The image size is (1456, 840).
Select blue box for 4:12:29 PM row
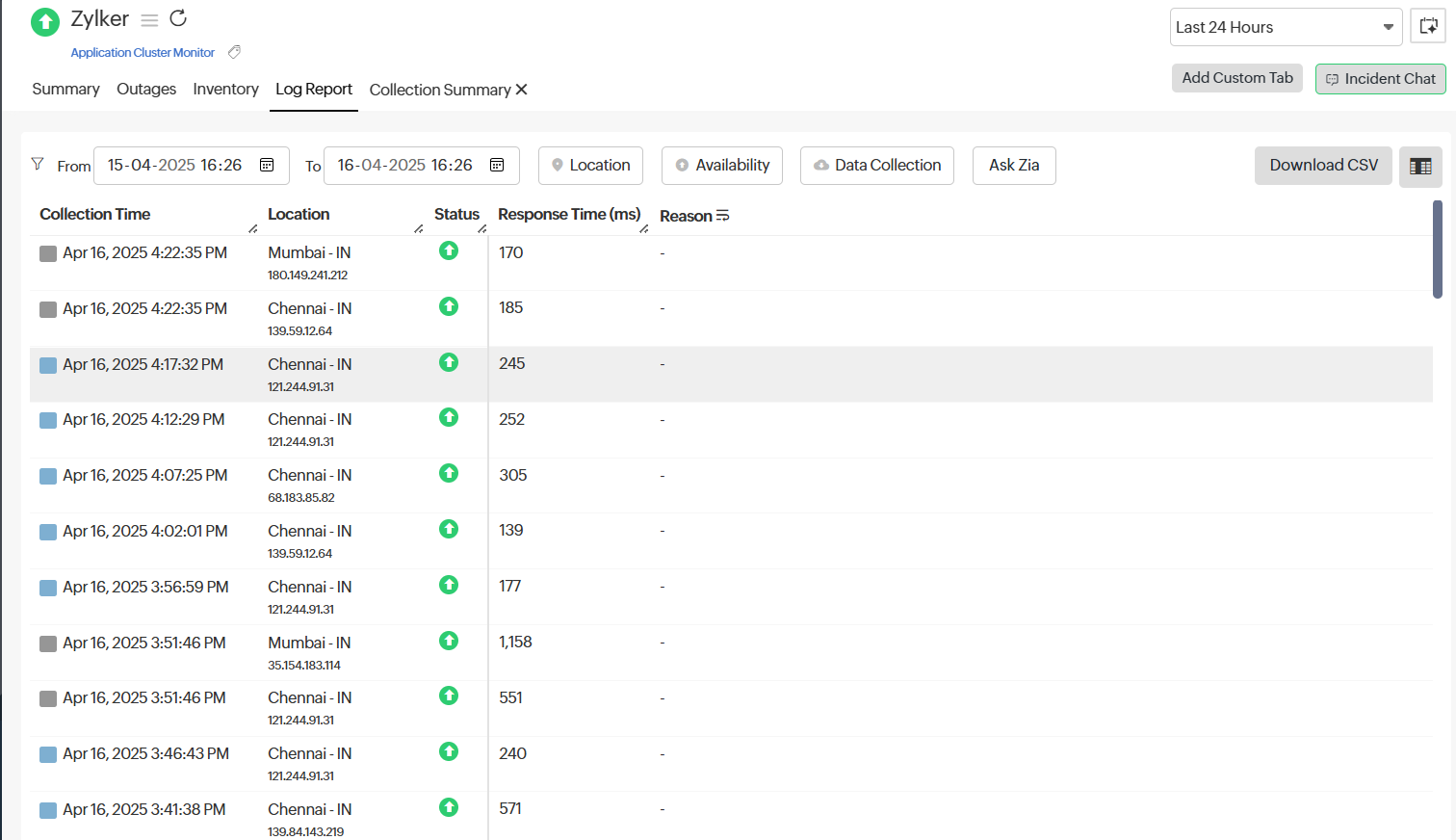(x=48, y=420)
